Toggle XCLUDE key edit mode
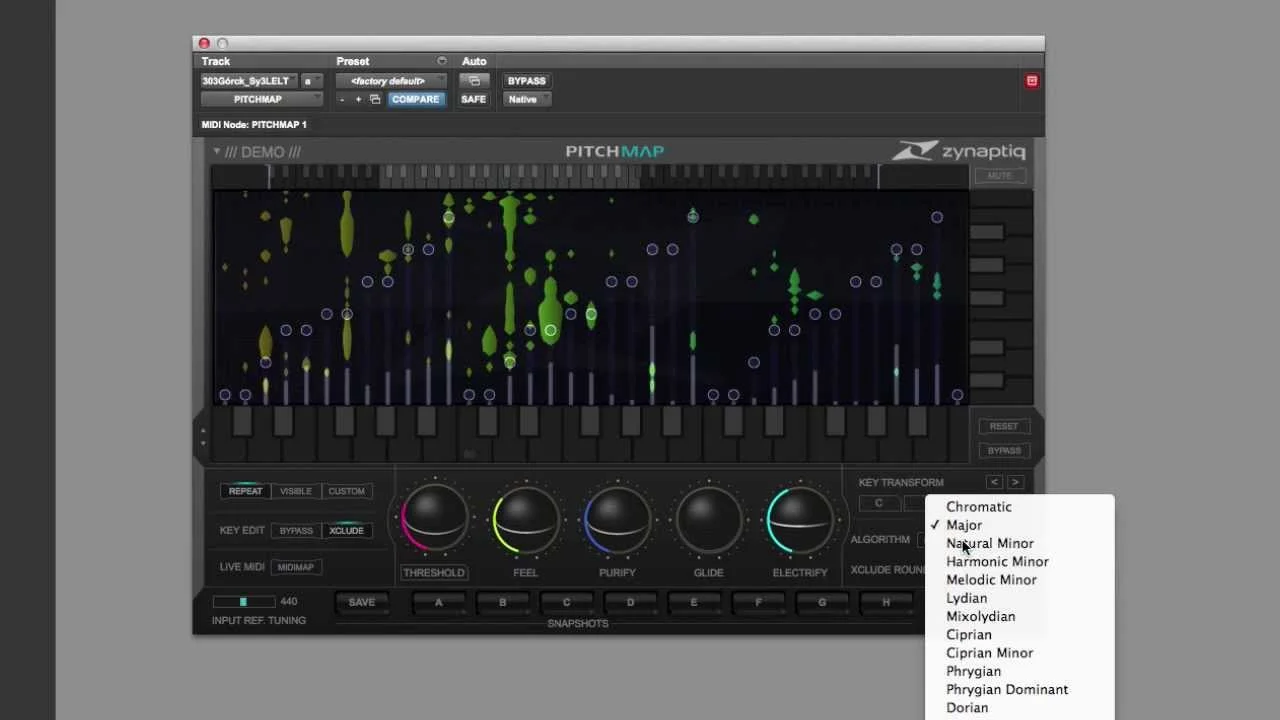This screenshot has width=1280, height=720. click(346, 530)
